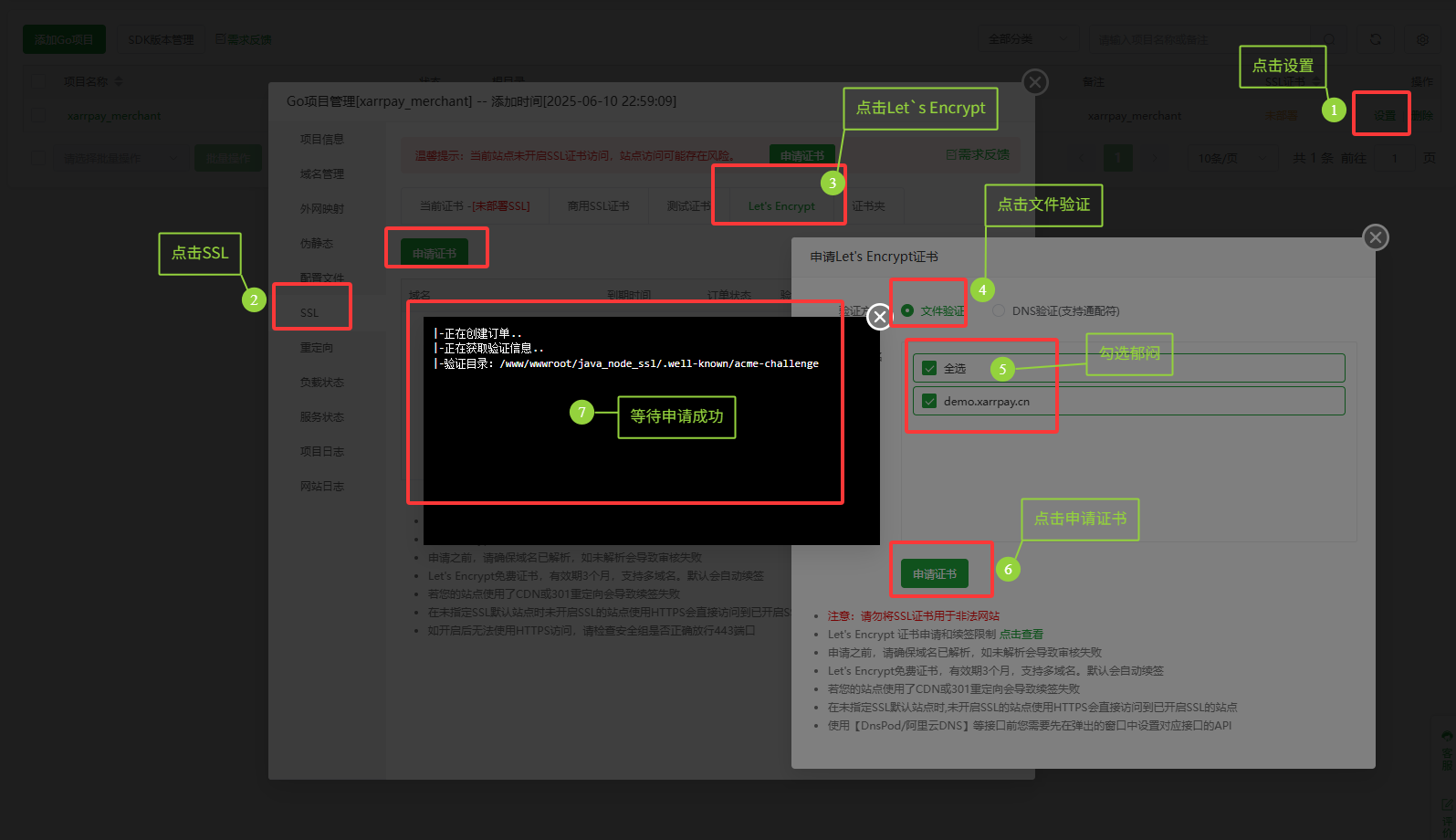Close the terminal log popup with X

pos(879,316)
